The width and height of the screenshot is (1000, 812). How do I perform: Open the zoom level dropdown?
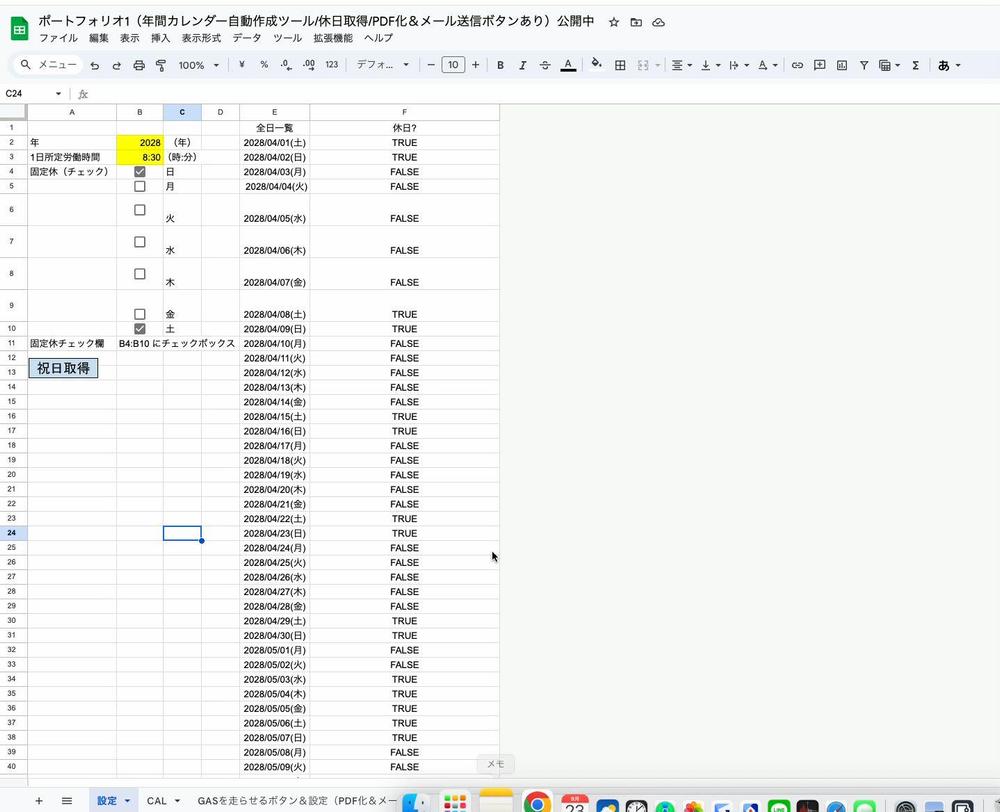tap(197, 65)
